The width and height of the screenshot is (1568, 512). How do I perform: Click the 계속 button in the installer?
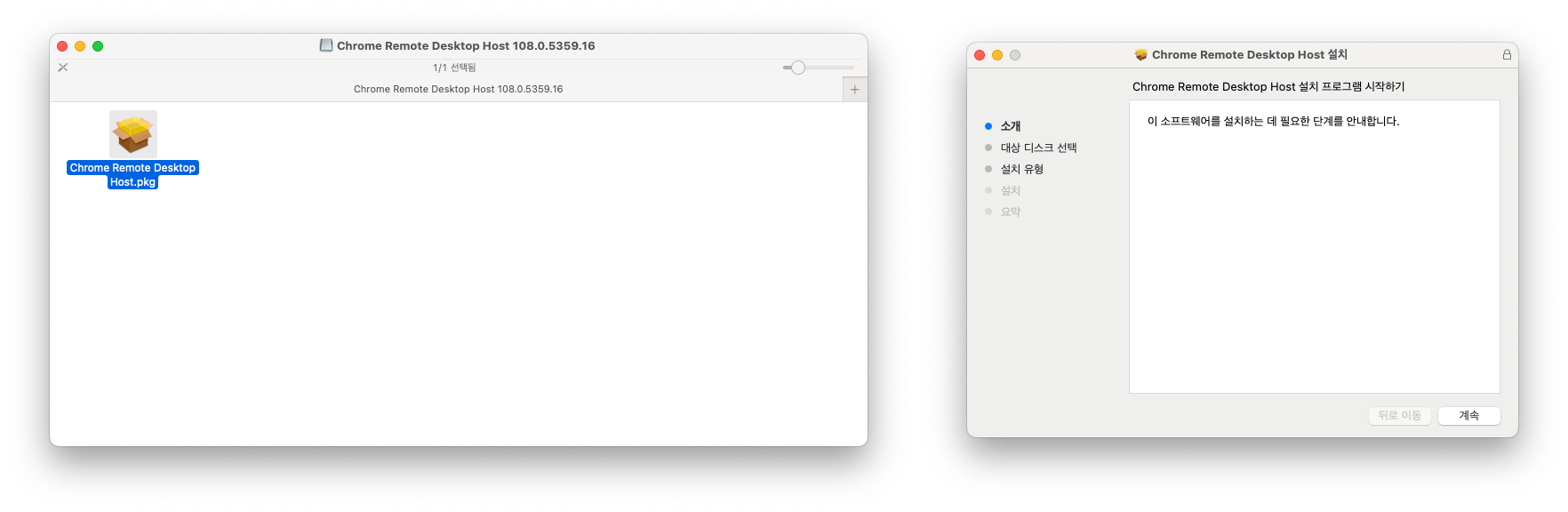click(1468, 415)
